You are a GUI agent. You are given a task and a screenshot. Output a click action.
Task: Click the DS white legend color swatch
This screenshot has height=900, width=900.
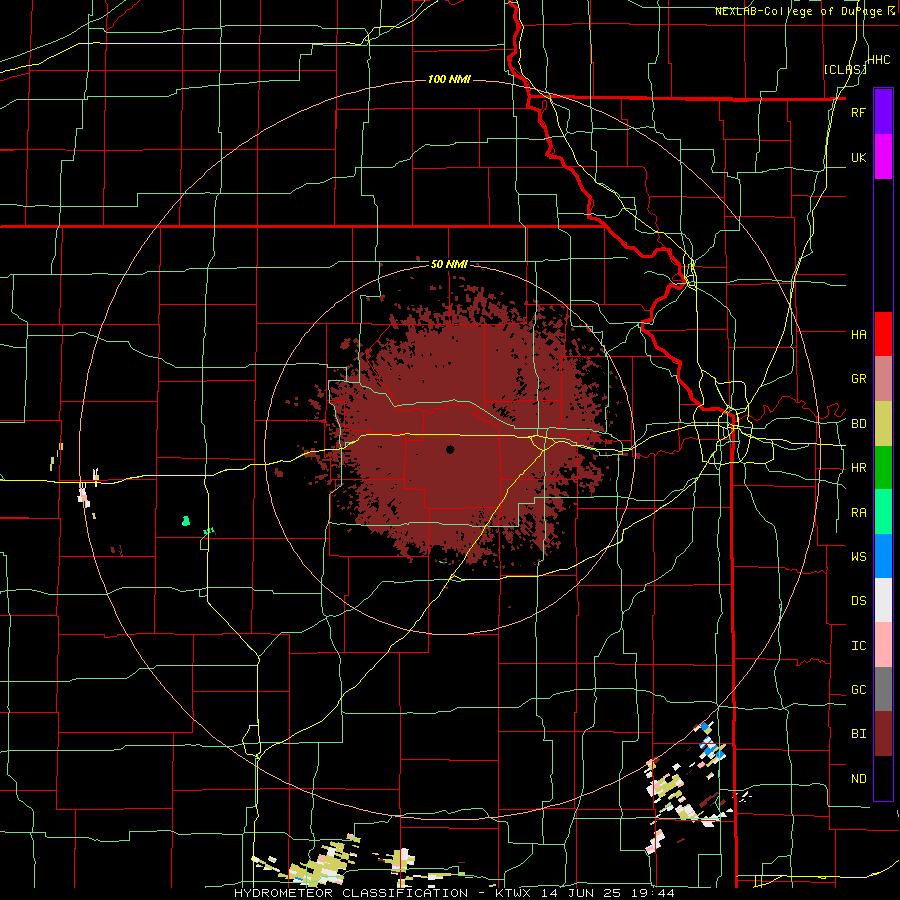click(x=883, y=600)
